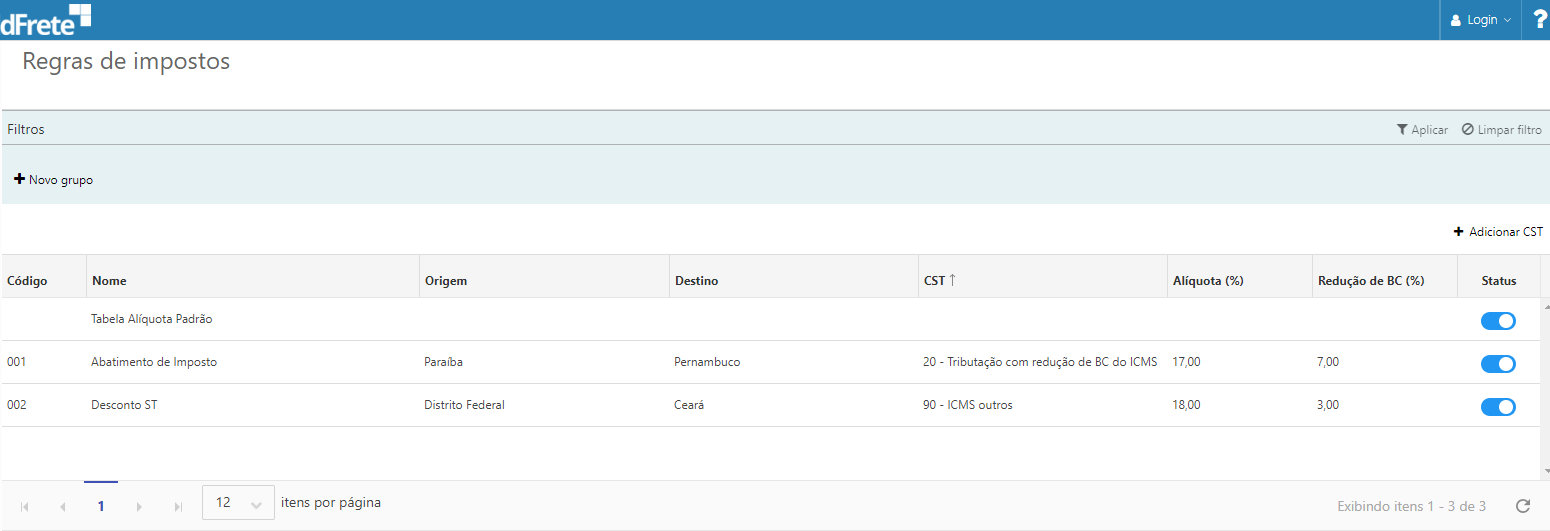Select the Desconto ST row

[x=124, y=405]
